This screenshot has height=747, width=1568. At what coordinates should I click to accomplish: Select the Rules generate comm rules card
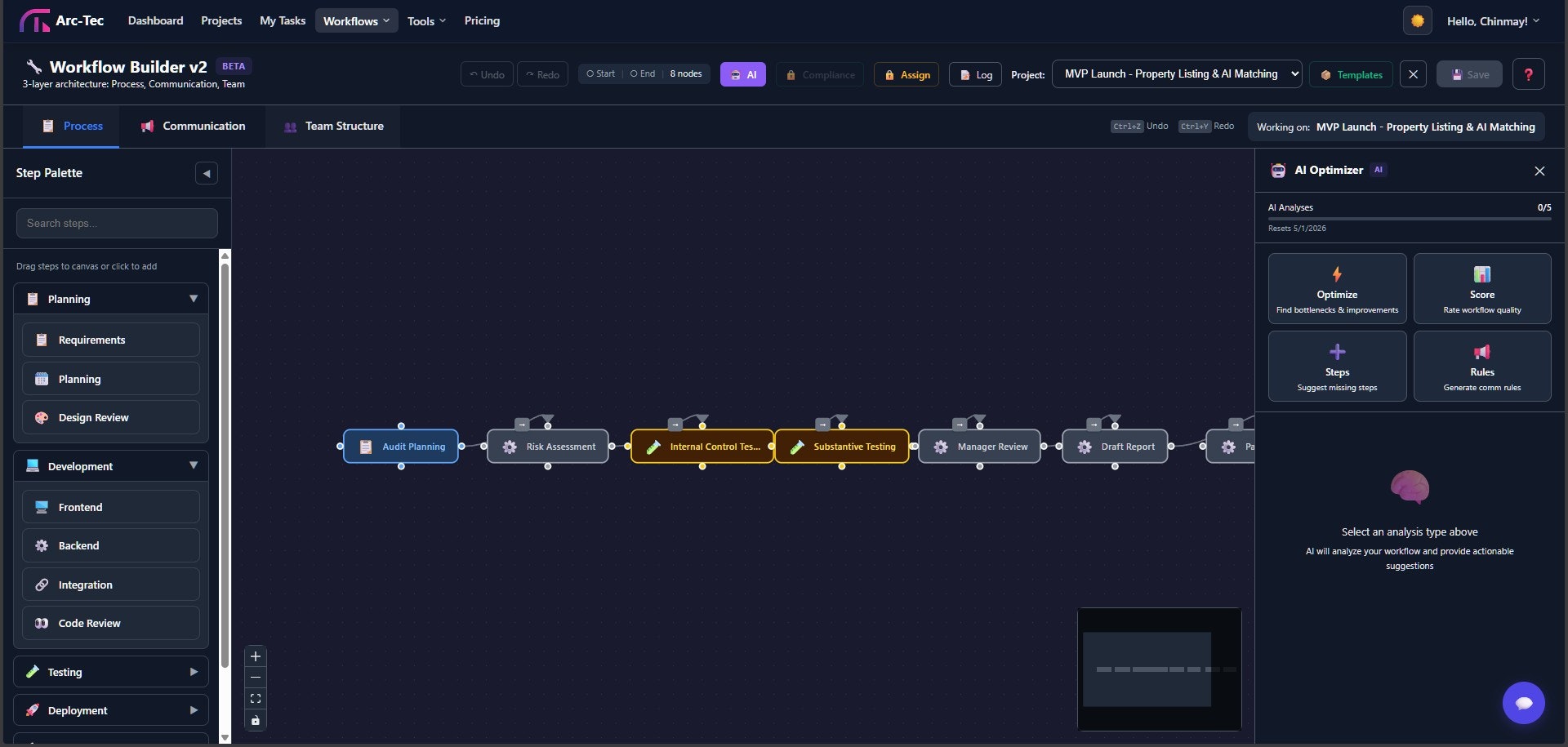pos(1481,366)
